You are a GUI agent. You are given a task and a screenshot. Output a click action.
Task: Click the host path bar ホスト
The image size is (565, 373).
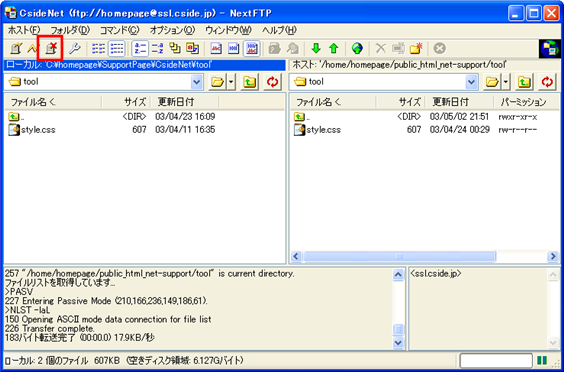425,65
